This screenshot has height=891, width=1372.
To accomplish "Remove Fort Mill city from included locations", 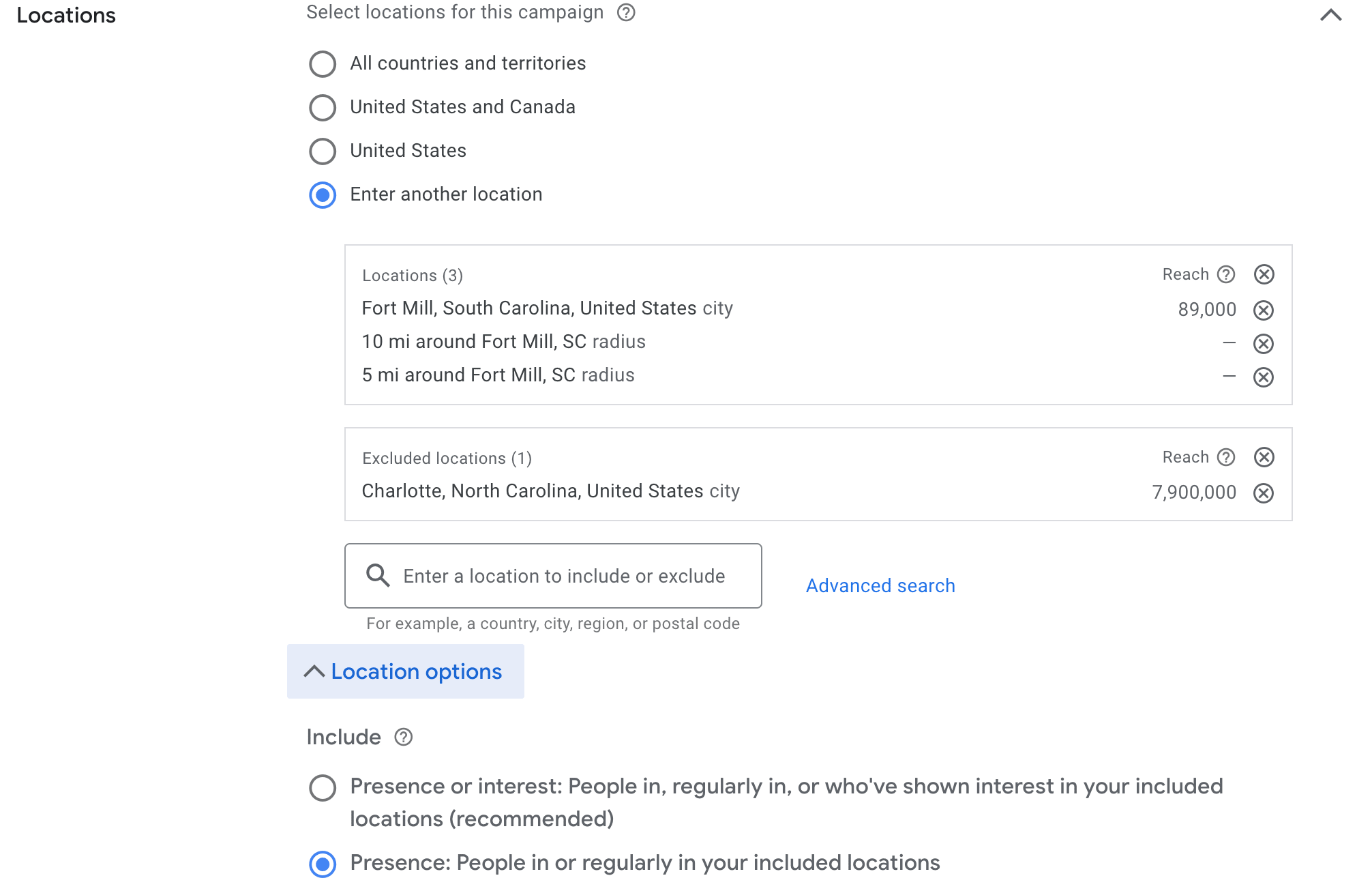I will [1264, 310].
